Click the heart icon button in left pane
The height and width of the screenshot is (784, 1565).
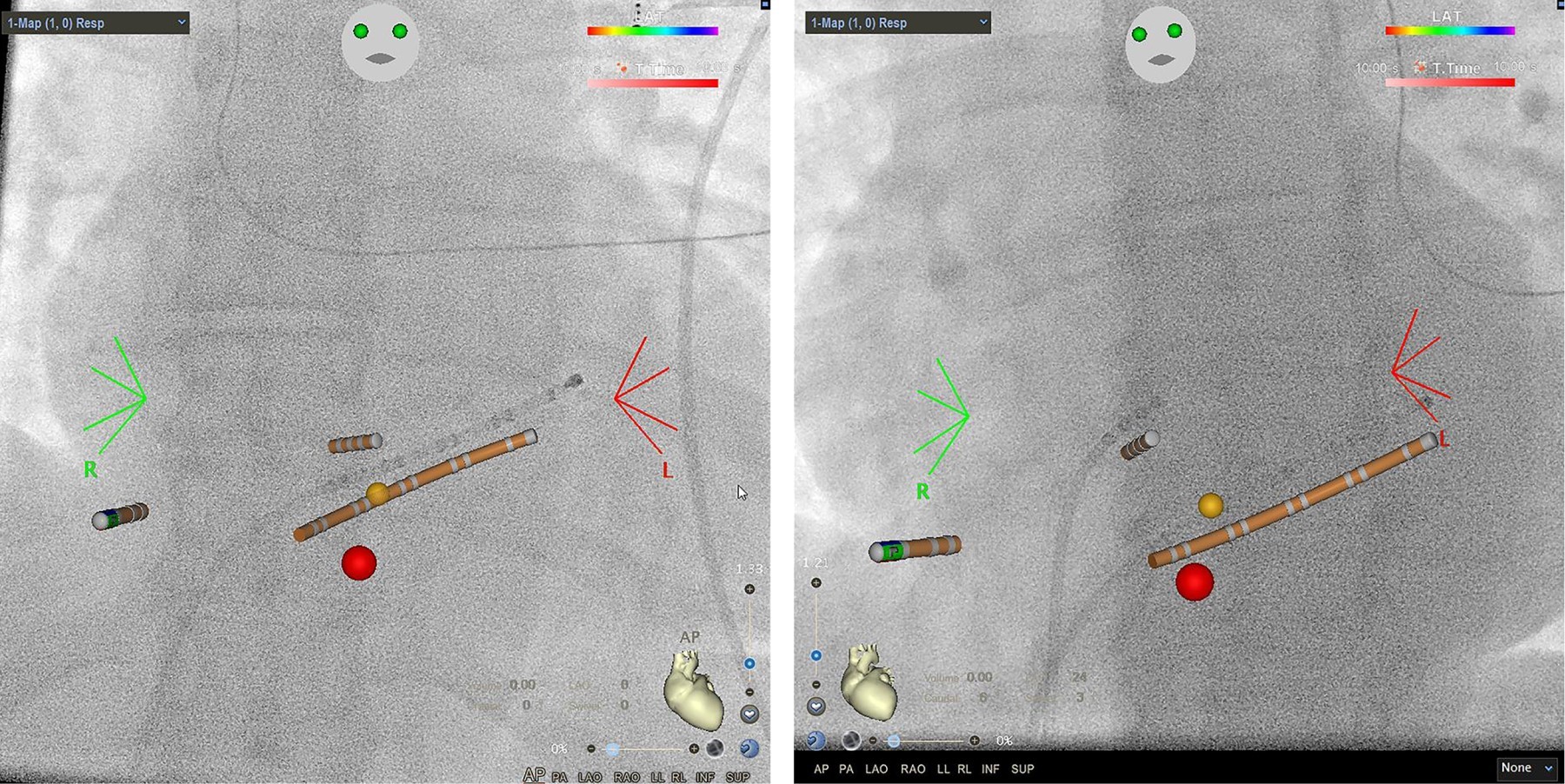point(749,714)
